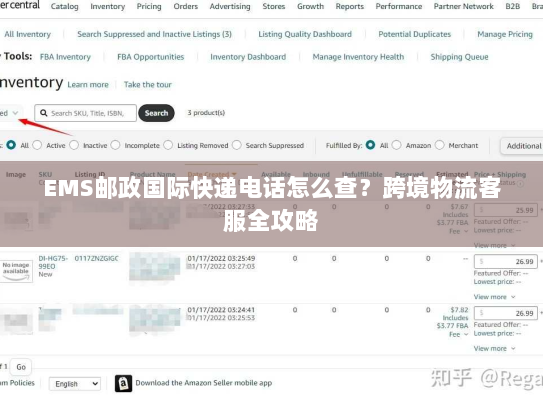Click the black Search button
The image size is (543, 408).
pos(156,113)
